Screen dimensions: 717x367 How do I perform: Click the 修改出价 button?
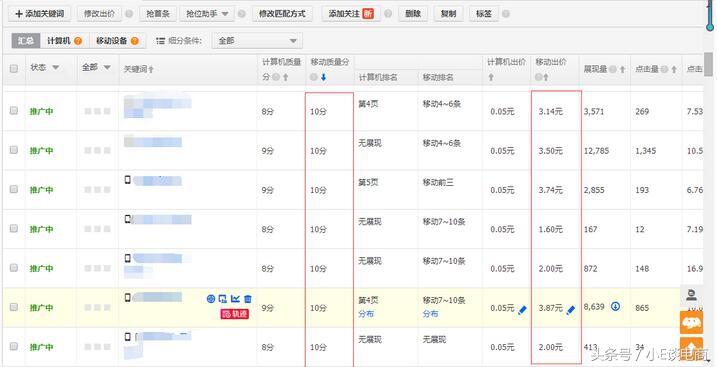[100, 14]
